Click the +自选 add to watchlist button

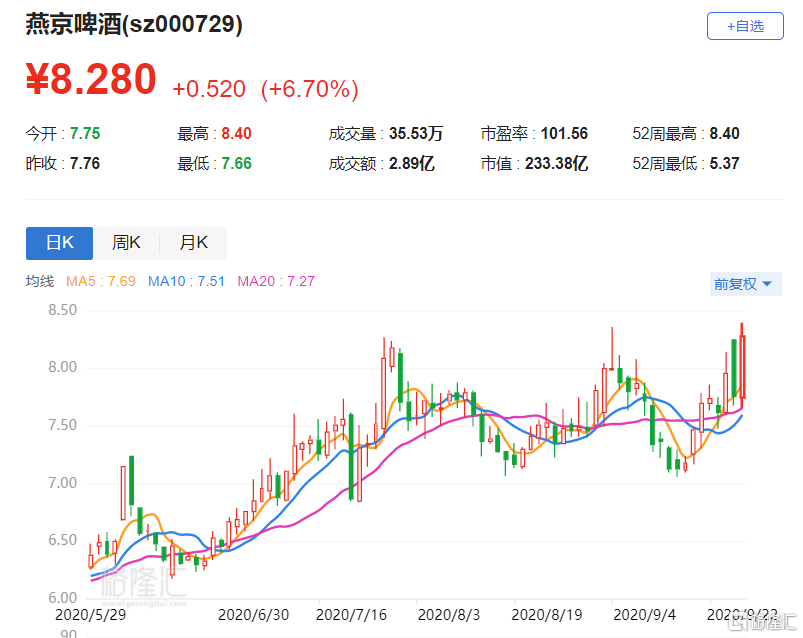(x=745, y=26)
